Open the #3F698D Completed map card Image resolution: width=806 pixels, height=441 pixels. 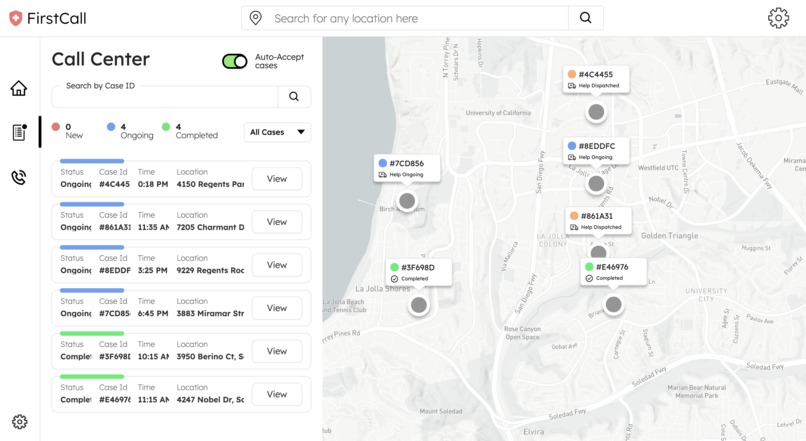click(x=418, y=272)
